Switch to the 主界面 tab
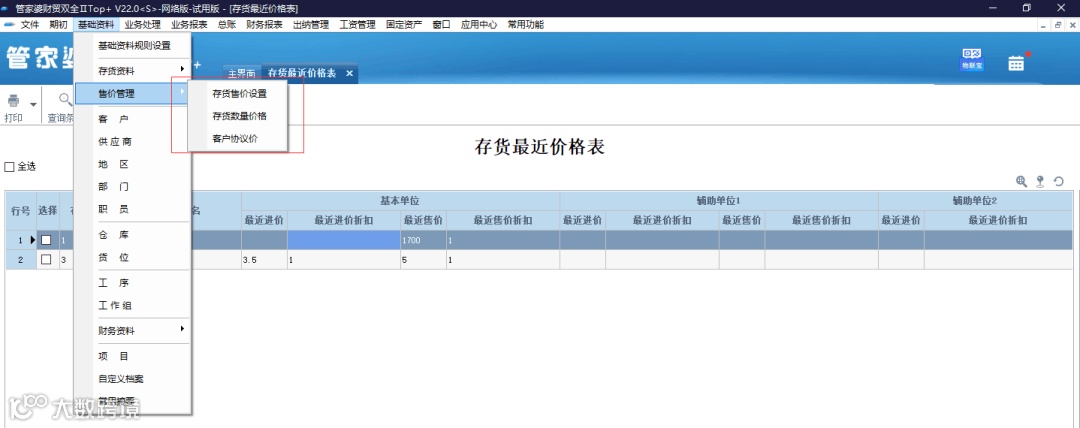 point(242,74)
